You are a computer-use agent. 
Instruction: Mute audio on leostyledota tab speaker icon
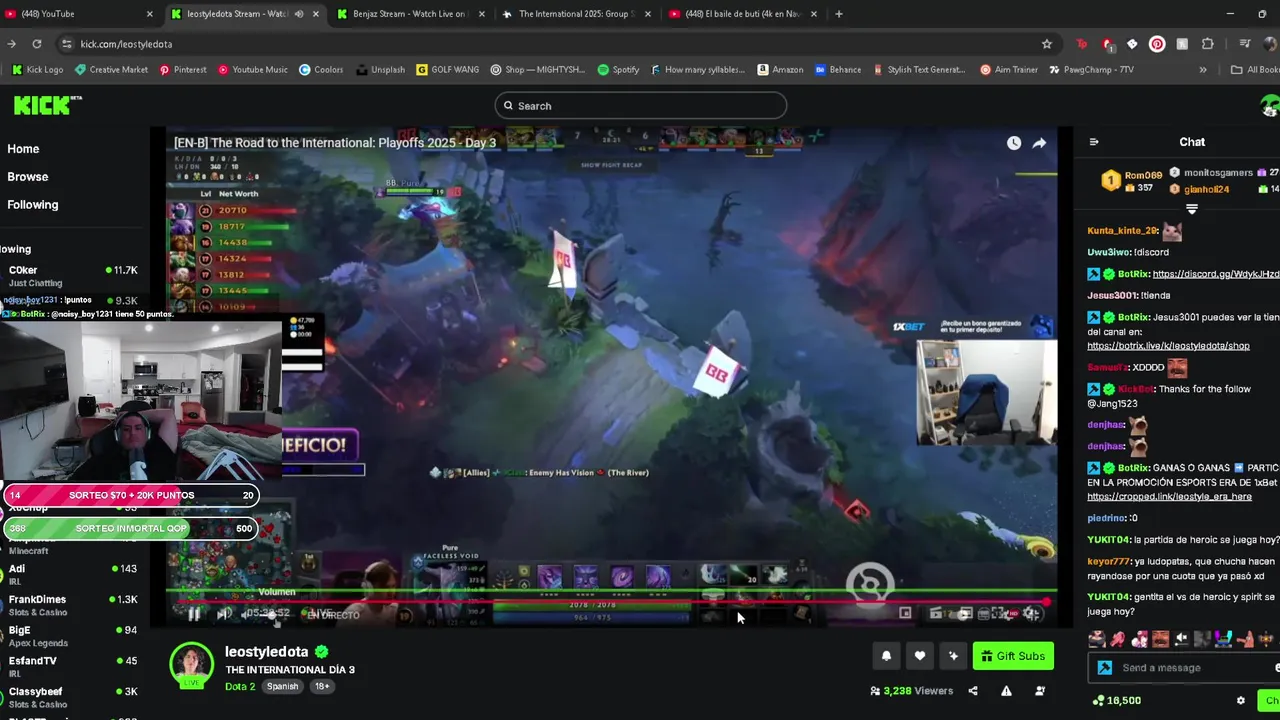pos(298,14)
